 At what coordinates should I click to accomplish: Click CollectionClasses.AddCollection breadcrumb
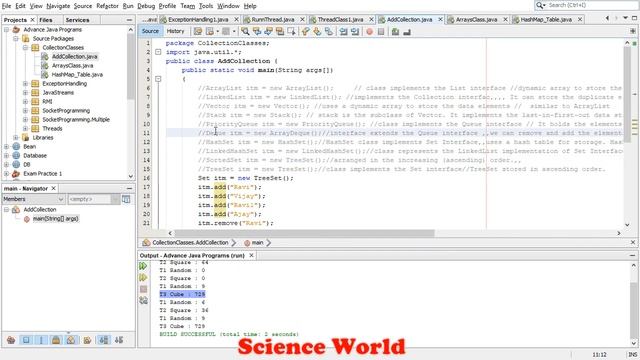tap(190, 242)
